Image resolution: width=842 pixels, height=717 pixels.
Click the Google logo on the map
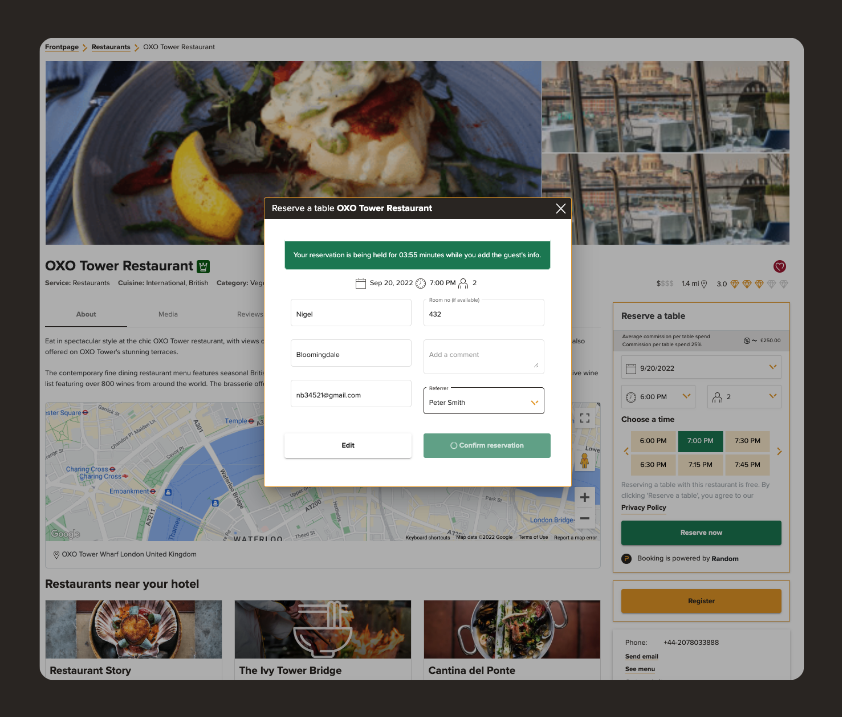pyautogui.click(x=65, y=534)
